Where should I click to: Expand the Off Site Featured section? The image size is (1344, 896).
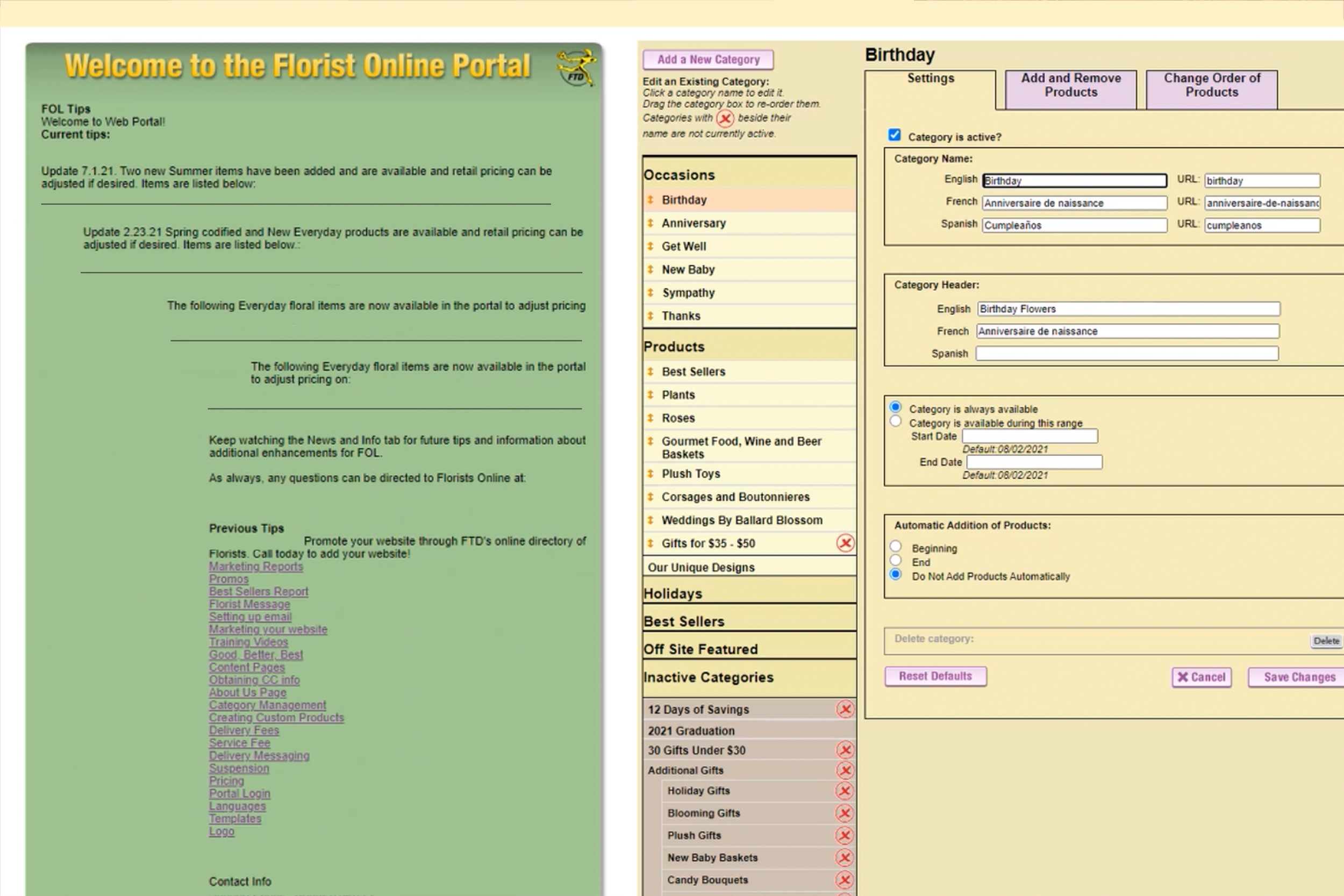coord(700,650)
